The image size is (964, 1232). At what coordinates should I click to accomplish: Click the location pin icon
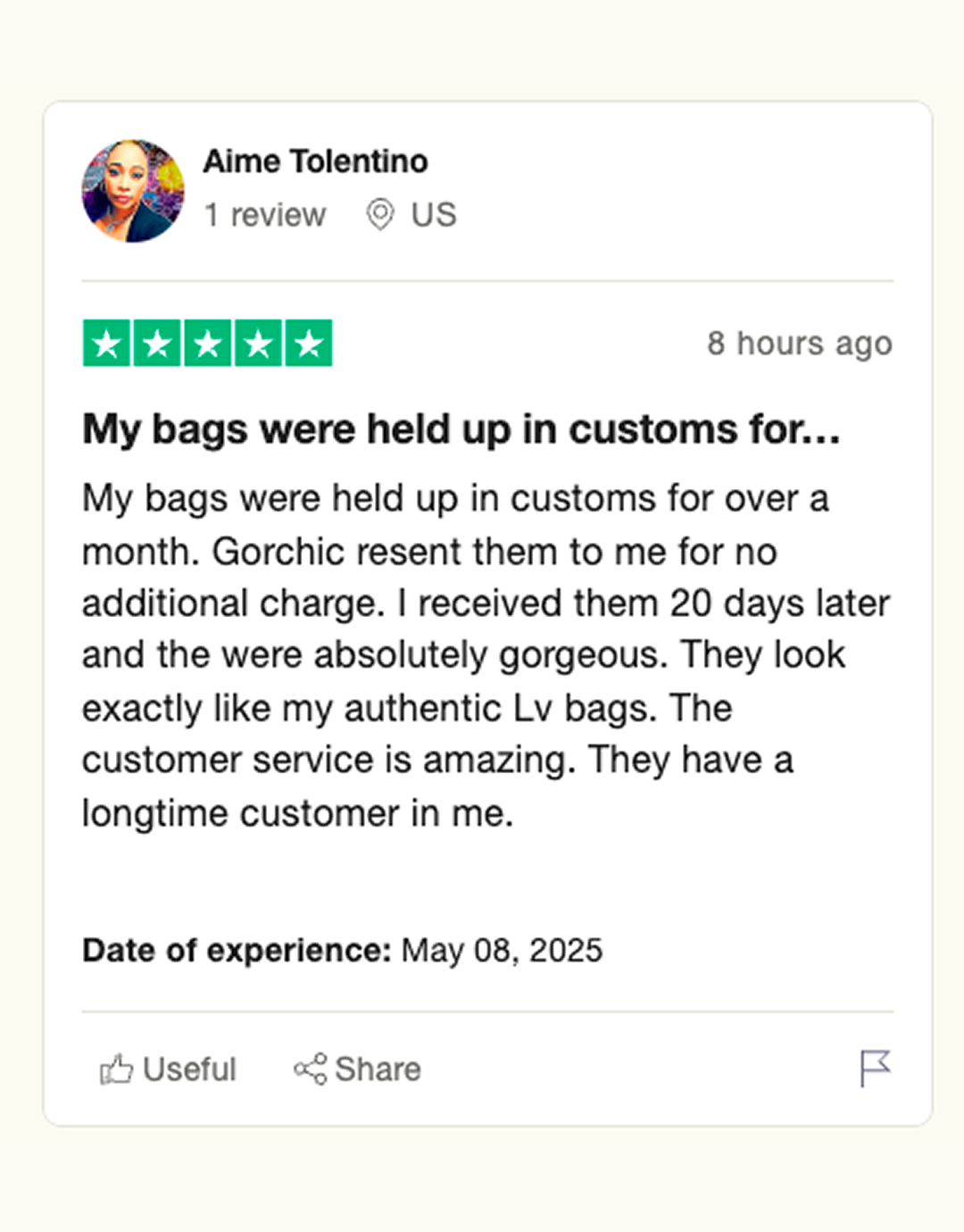tap(380, 215)
